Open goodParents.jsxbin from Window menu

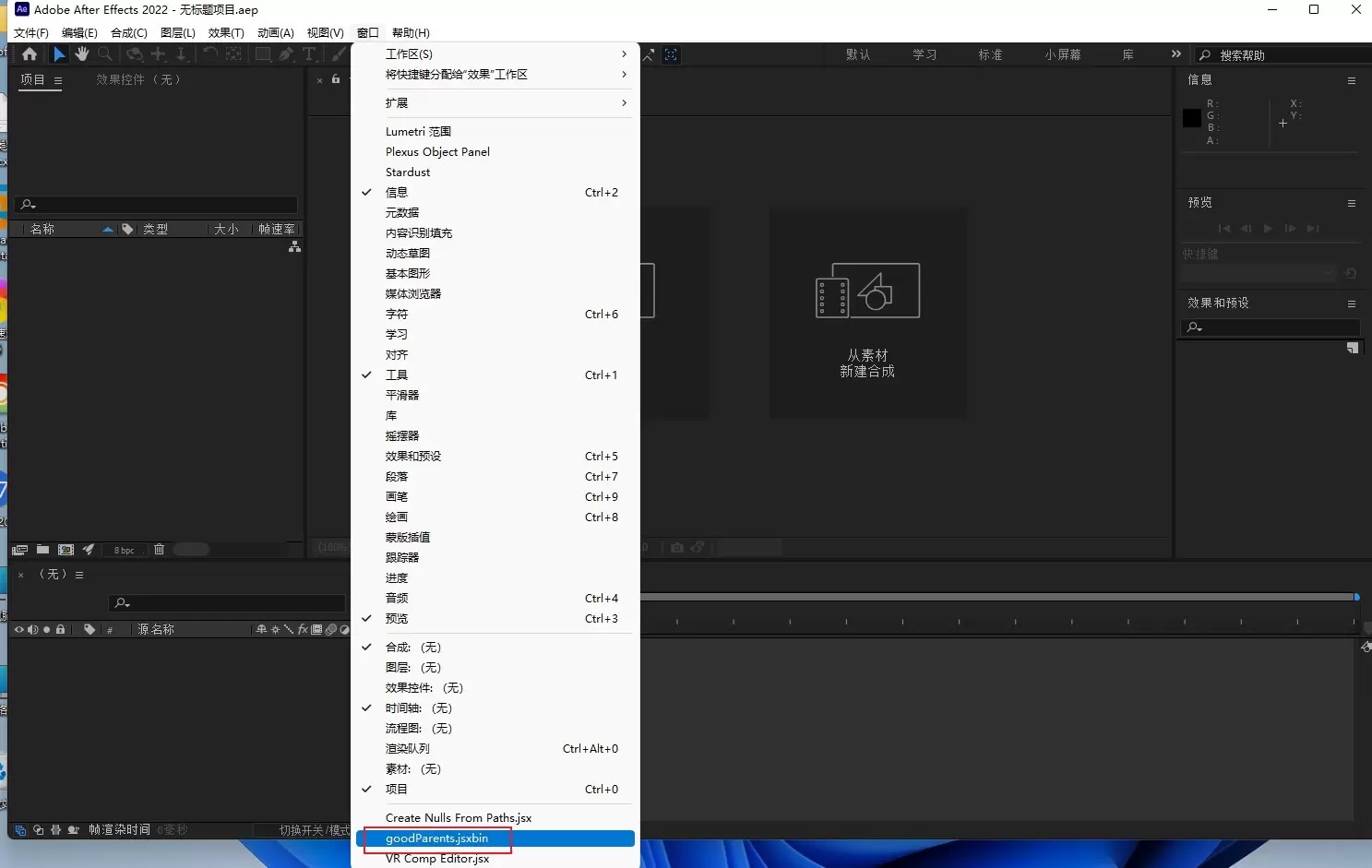(437, 838)
